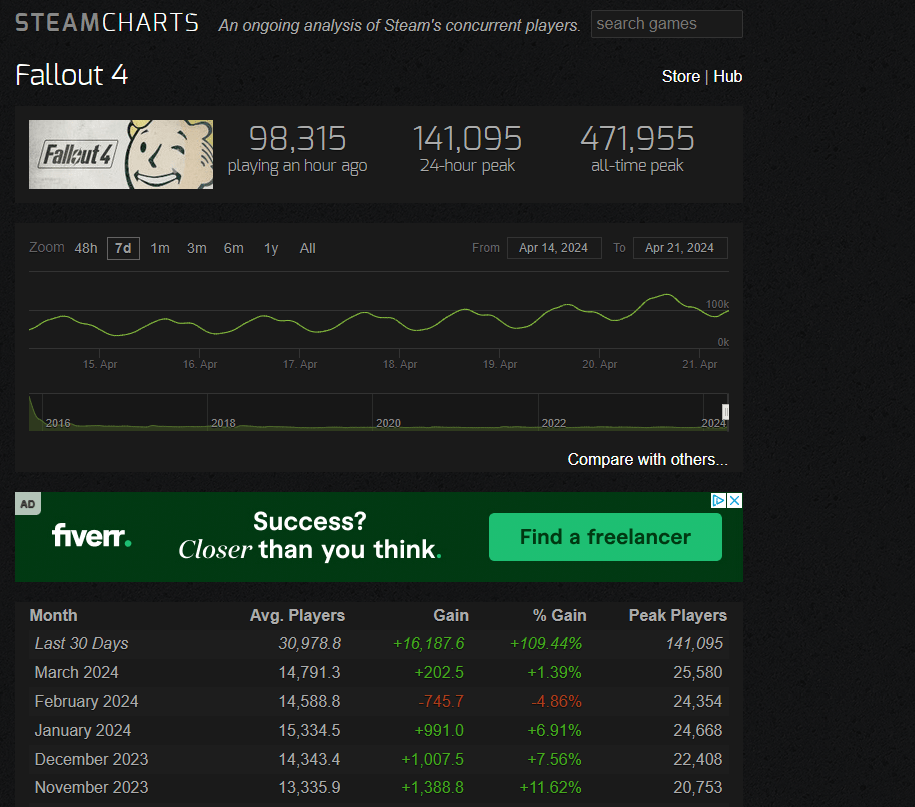This screenshot has height=807, width=915.
Task: Click the 98,315 playing an hour ago stat
Action: [297, 149]
